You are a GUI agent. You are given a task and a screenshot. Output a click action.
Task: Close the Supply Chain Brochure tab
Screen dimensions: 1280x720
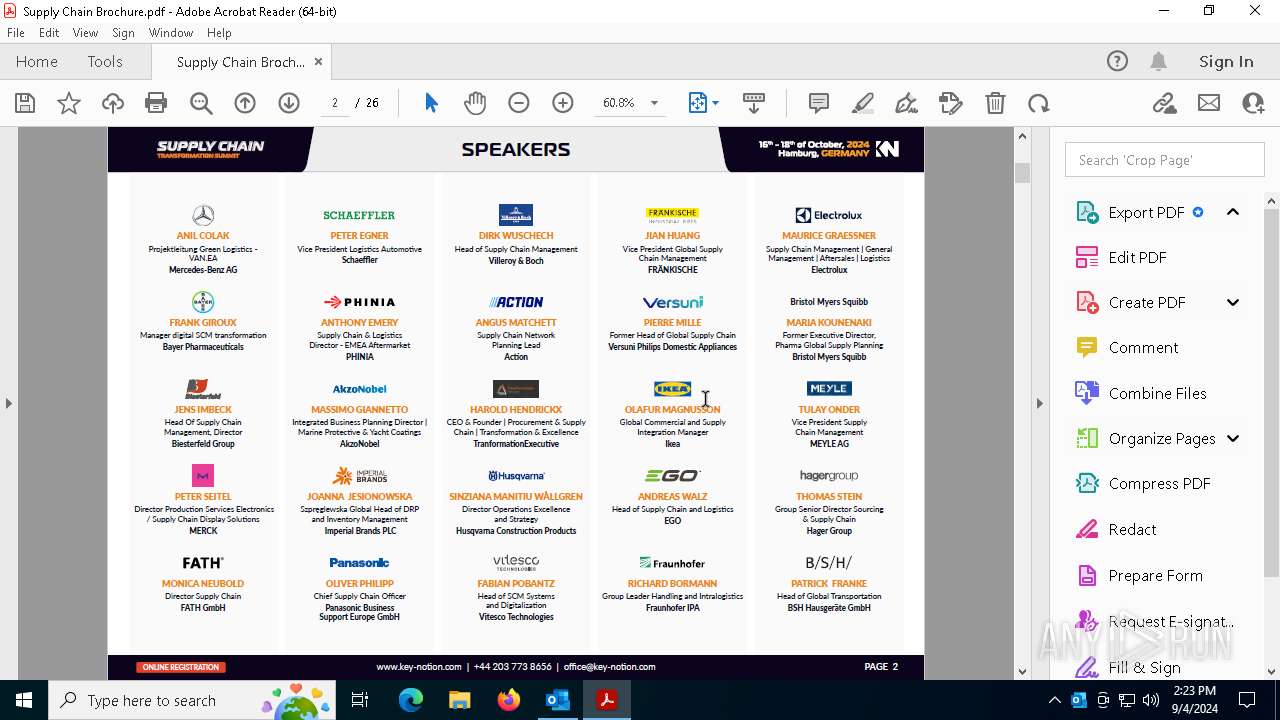click(x=318, y=61)
